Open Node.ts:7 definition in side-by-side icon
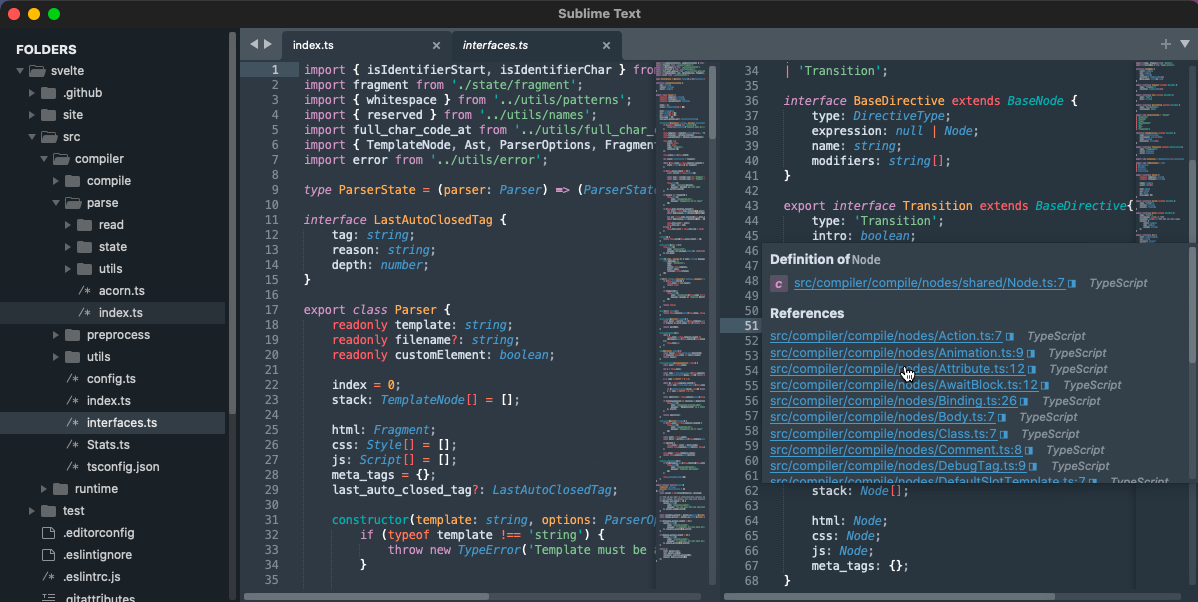Screen dimensions: 1198x602 (x=1072, y=283)
